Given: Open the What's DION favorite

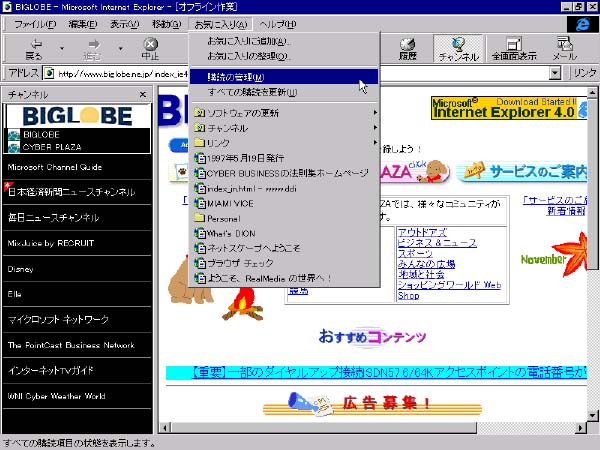Looking at the screenshot, I should 284,233.
